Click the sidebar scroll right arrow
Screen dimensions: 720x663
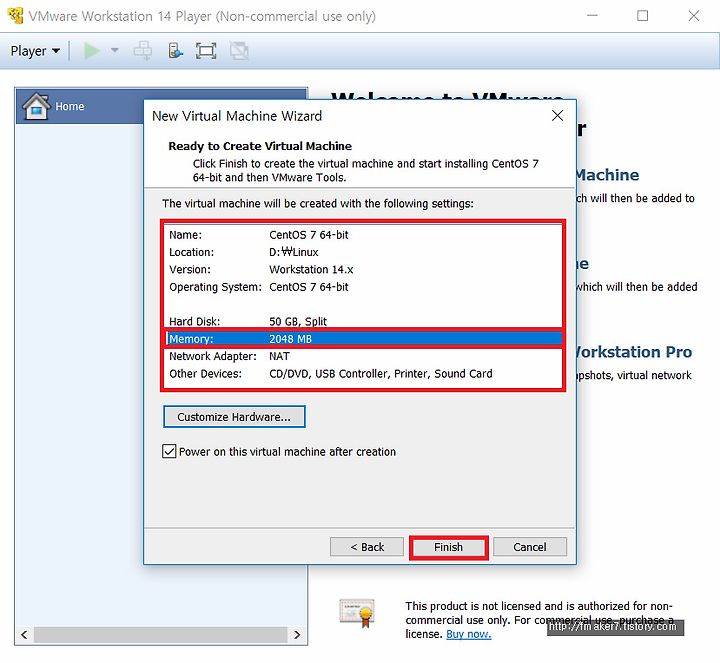click(297, 635)
